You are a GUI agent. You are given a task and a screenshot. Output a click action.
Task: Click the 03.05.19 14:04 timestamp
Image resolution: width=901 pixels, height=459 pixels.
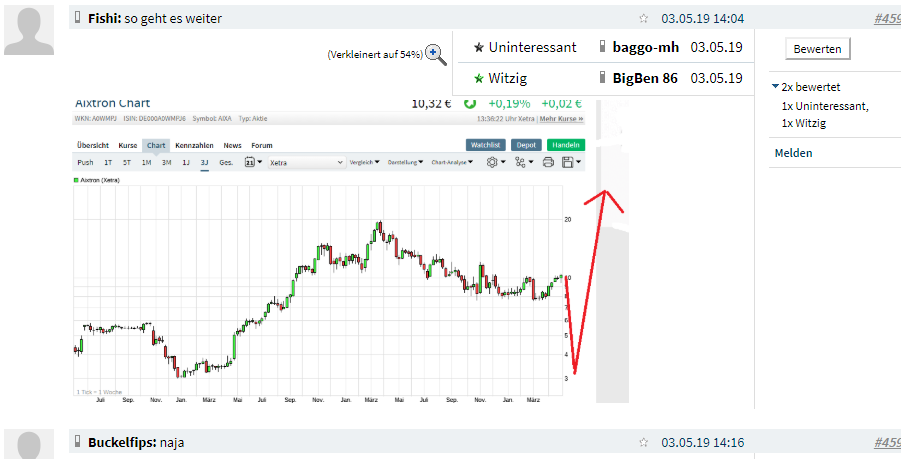click(x=703, y=19)
